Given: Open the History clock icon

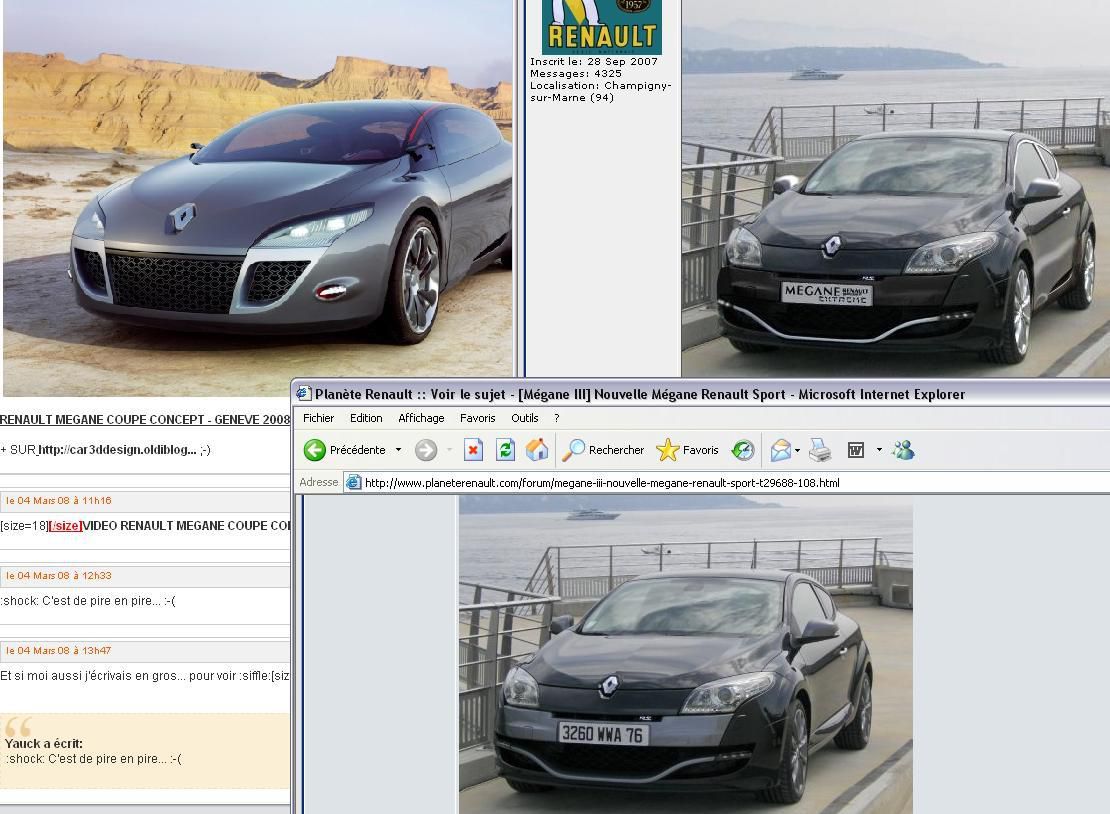Looking at the screenshot, I should pyautogui.click(x=743, y=450).
